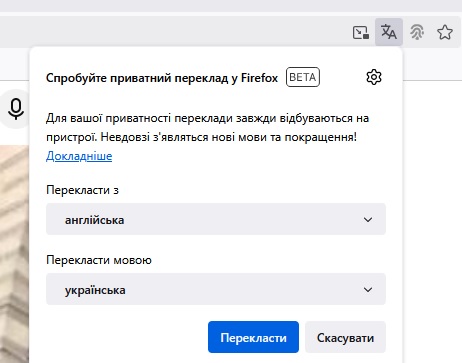This screenshot has width=462, height=363.
Task: Open the Докладніше link
Action: coord(79,156)
